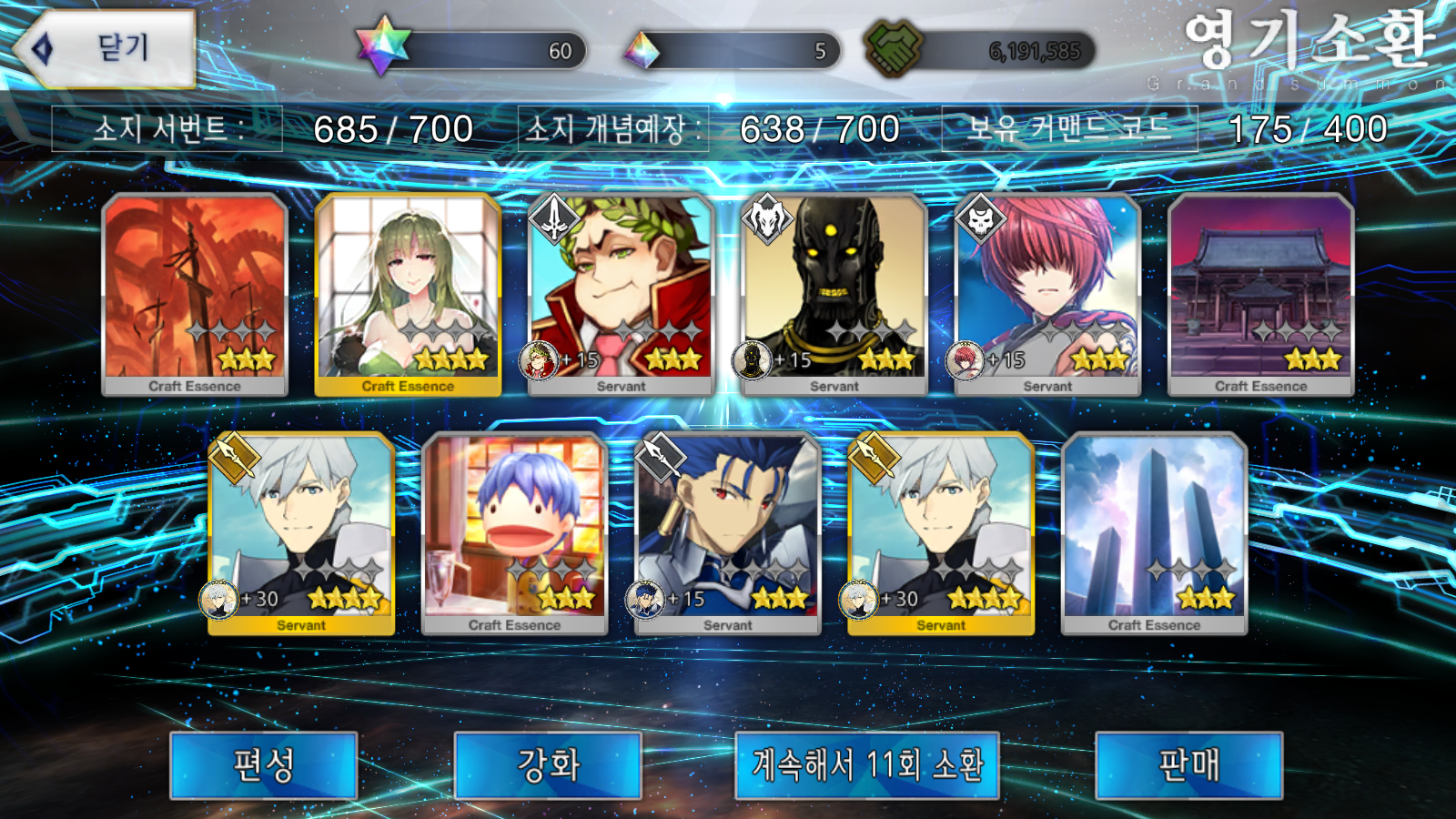View the skyscraper towers Craft Essence card
This screenshot has width=1456, height=819.
pyautogui.click(x=1154, y=534)
